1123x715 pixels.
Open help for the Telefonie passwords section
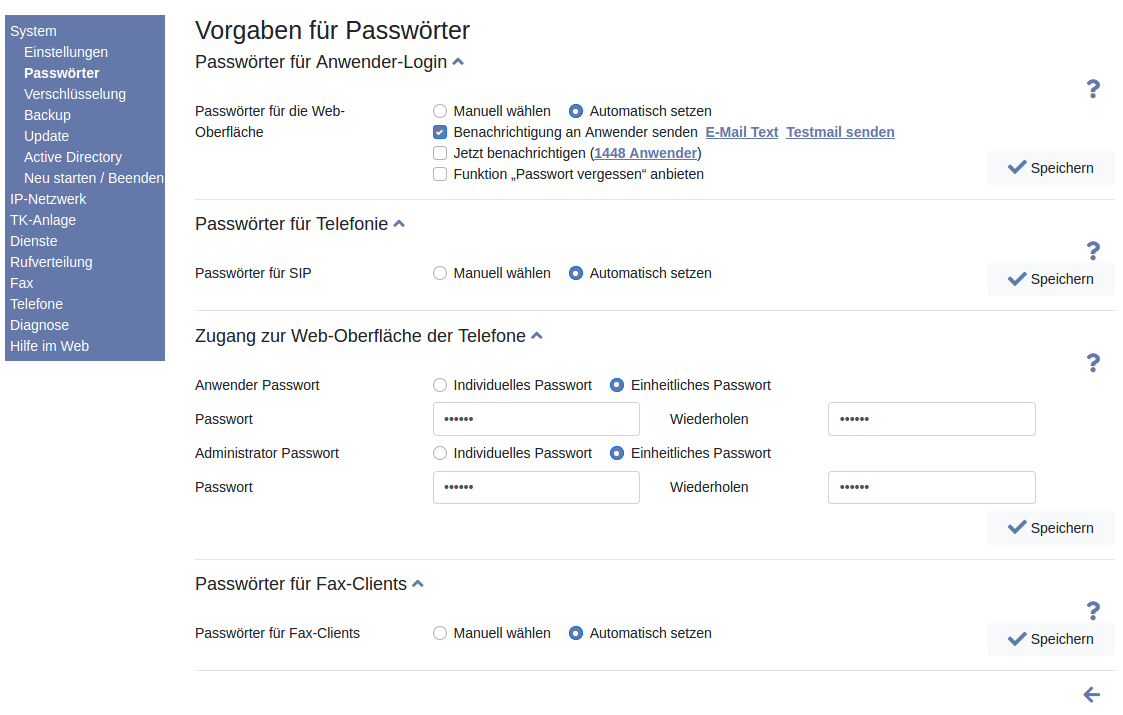(1093, 250)
